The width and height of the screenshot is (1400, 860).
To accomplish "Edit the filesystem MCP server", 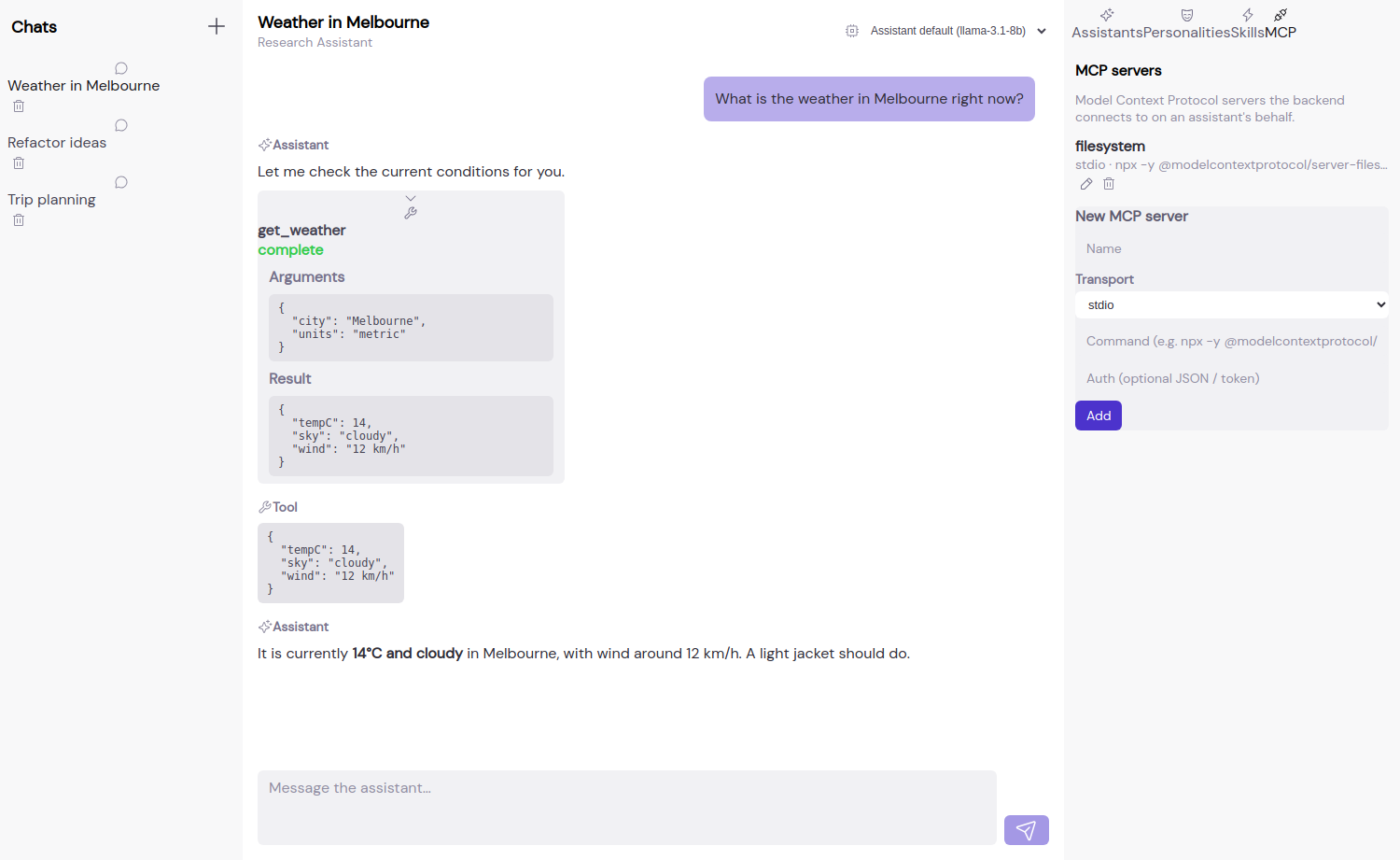I will 1086,184.
